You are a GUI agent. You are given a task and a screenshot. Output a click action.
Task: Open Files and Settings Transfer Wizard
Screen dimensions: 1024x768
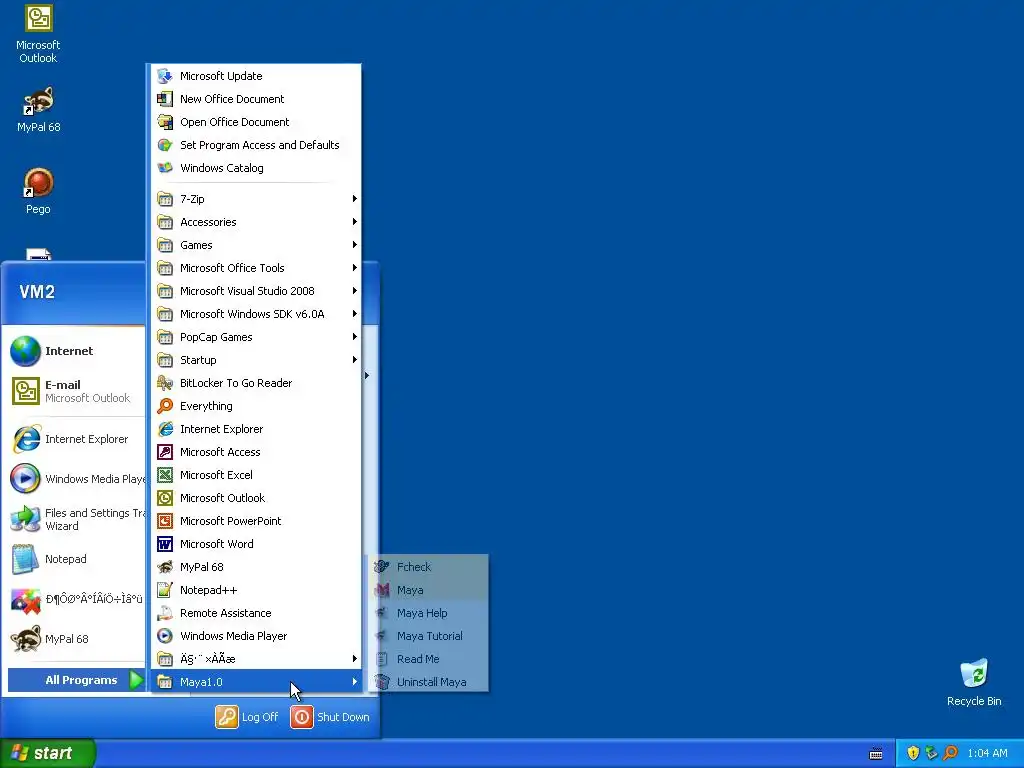76,519
